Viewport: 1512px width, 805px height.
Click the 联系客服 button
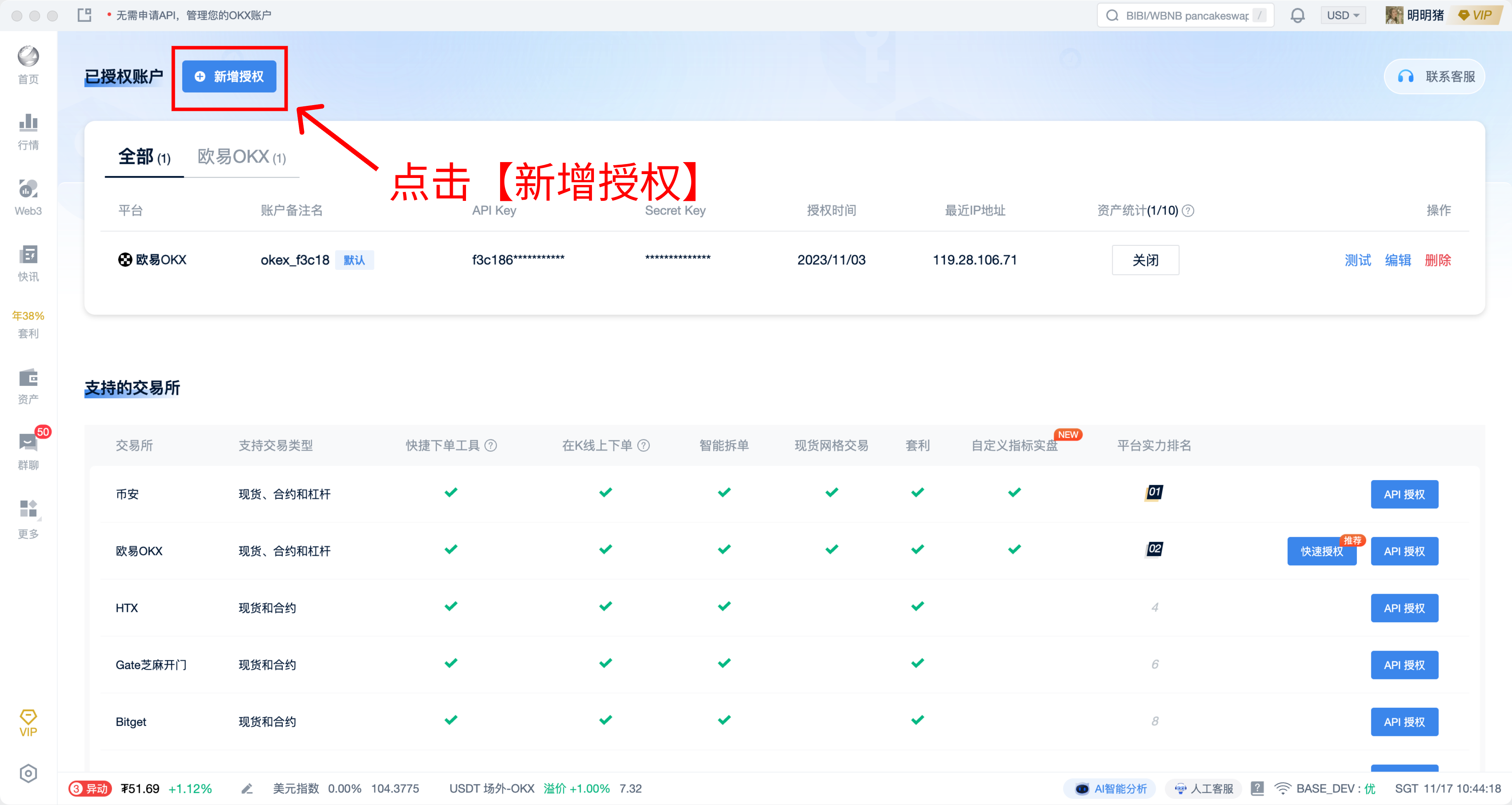(1434, 76)
